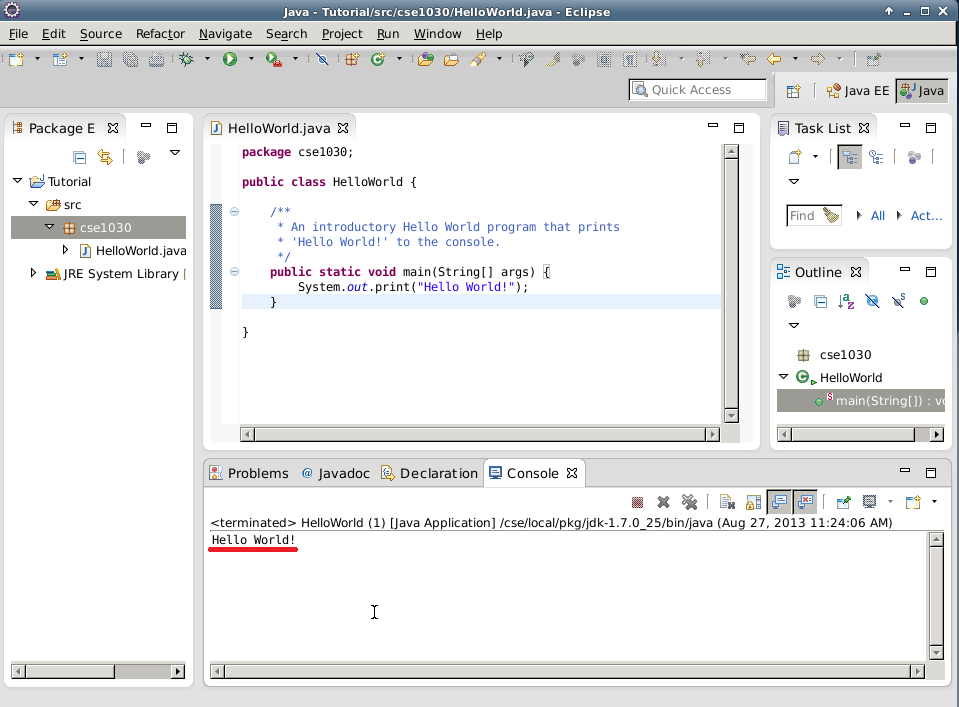This screenshot has height=707, width=959.
Task: Toggle Categorized view in Task List
Action: click(850, 157)
